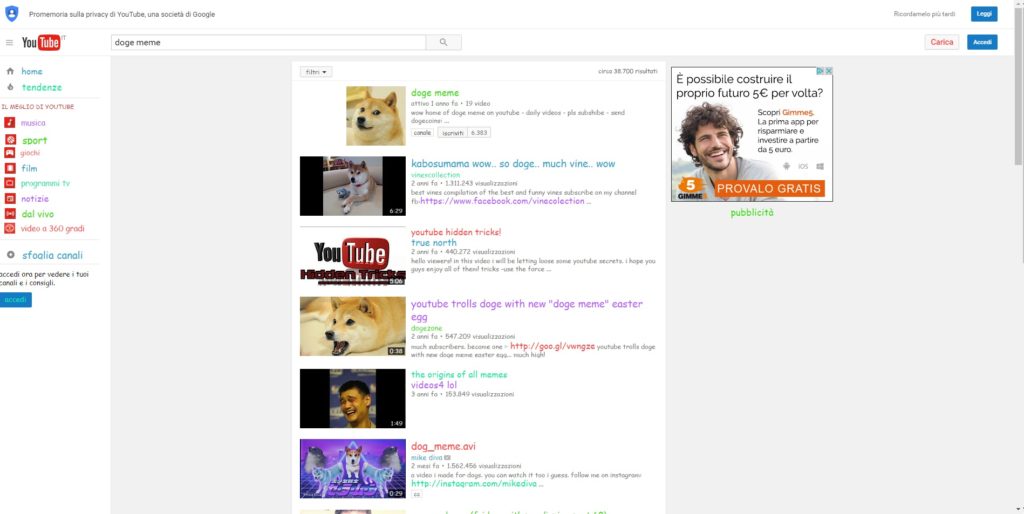Open video a 360 gradi link

(52, 229)
